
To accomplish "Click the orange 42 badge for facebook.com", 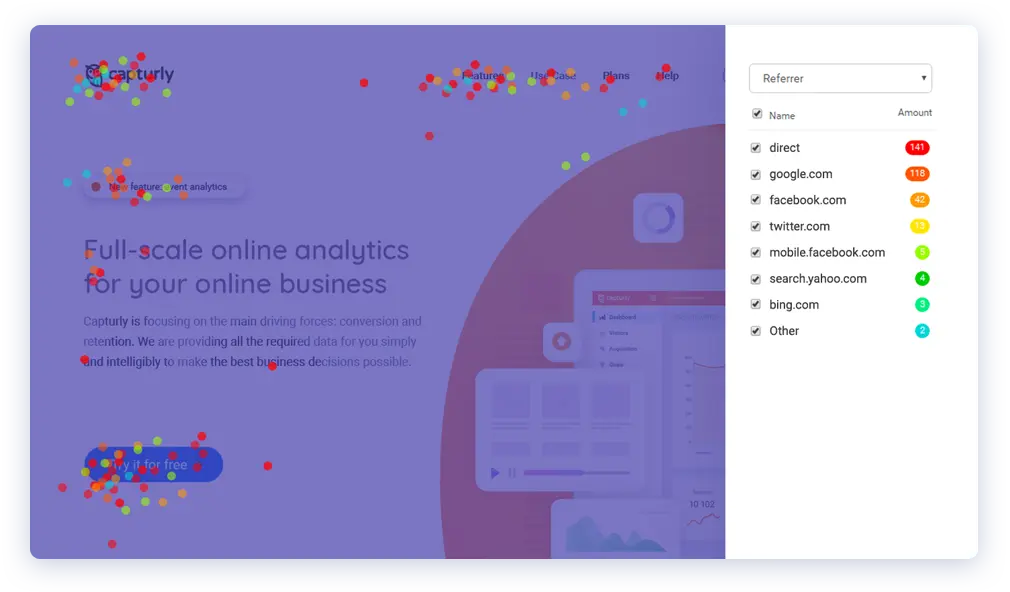I will click(919, 200).
